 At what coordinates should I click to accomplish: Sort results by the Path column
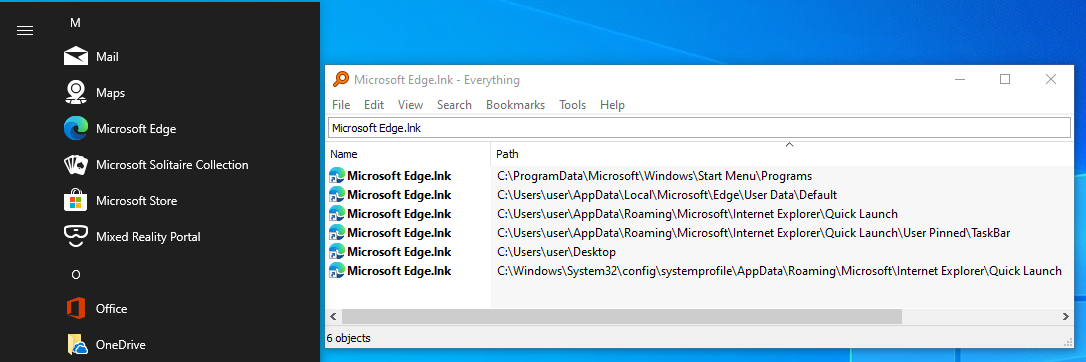(781, 154)
